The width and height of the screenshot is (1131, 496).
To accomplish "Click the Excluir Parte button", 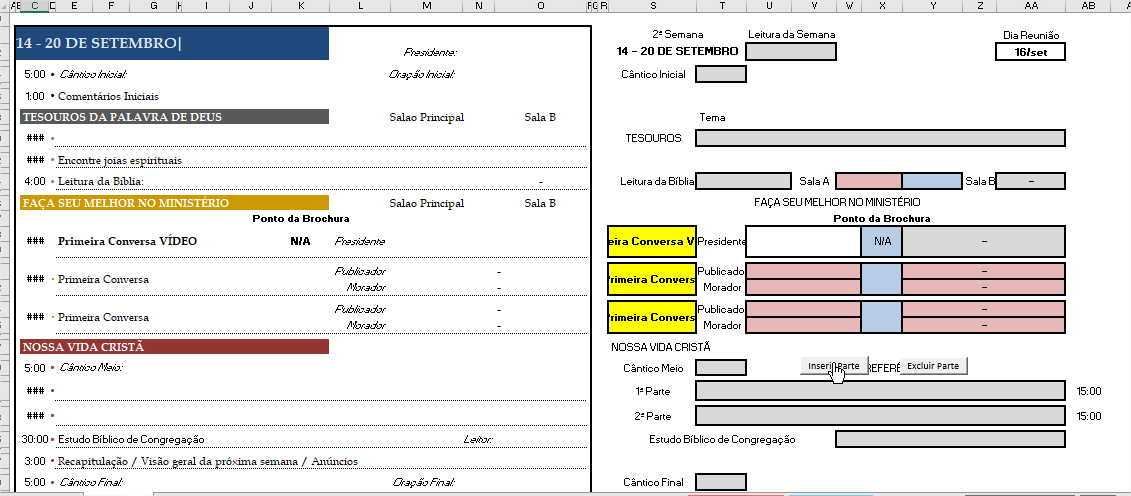I will point(933,366).
